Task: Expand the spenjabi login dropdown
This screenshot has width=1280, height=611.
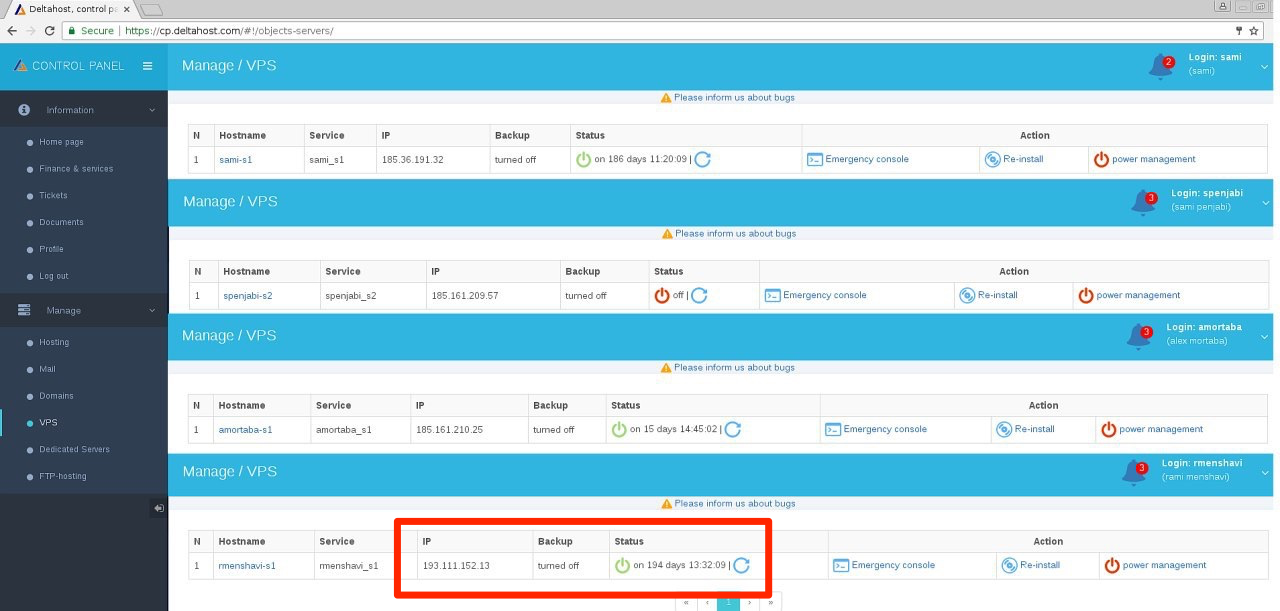Action: click(1266, 200)
